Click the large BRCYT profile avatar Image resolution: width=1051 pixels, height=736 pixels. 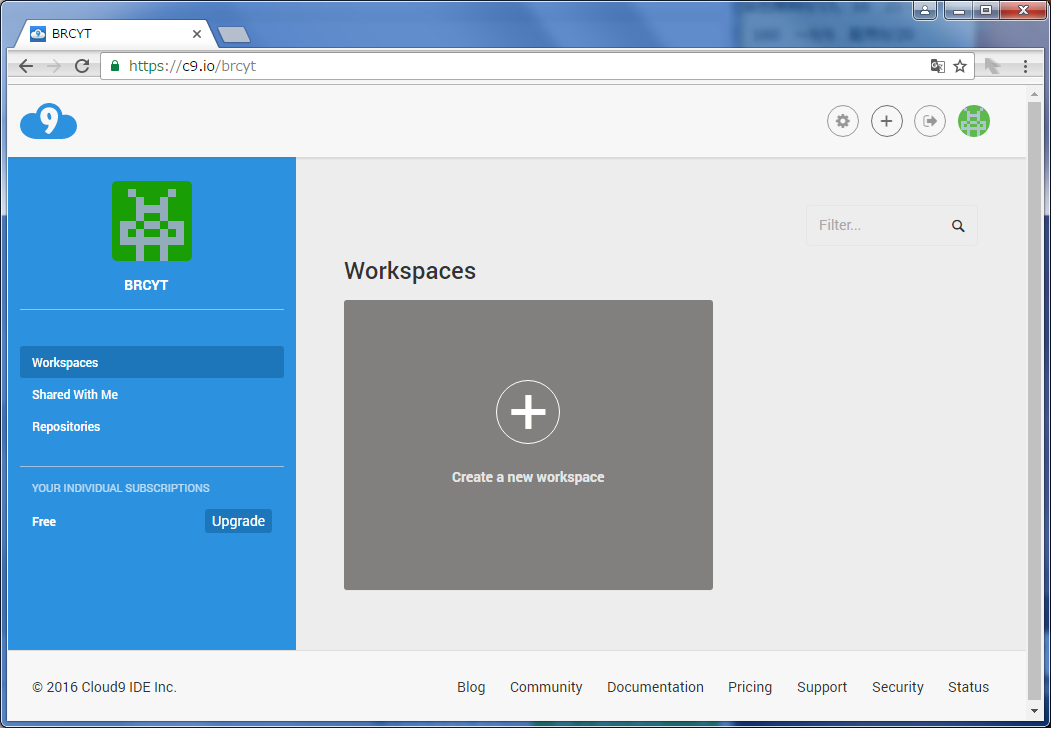[x=152, y=221]
